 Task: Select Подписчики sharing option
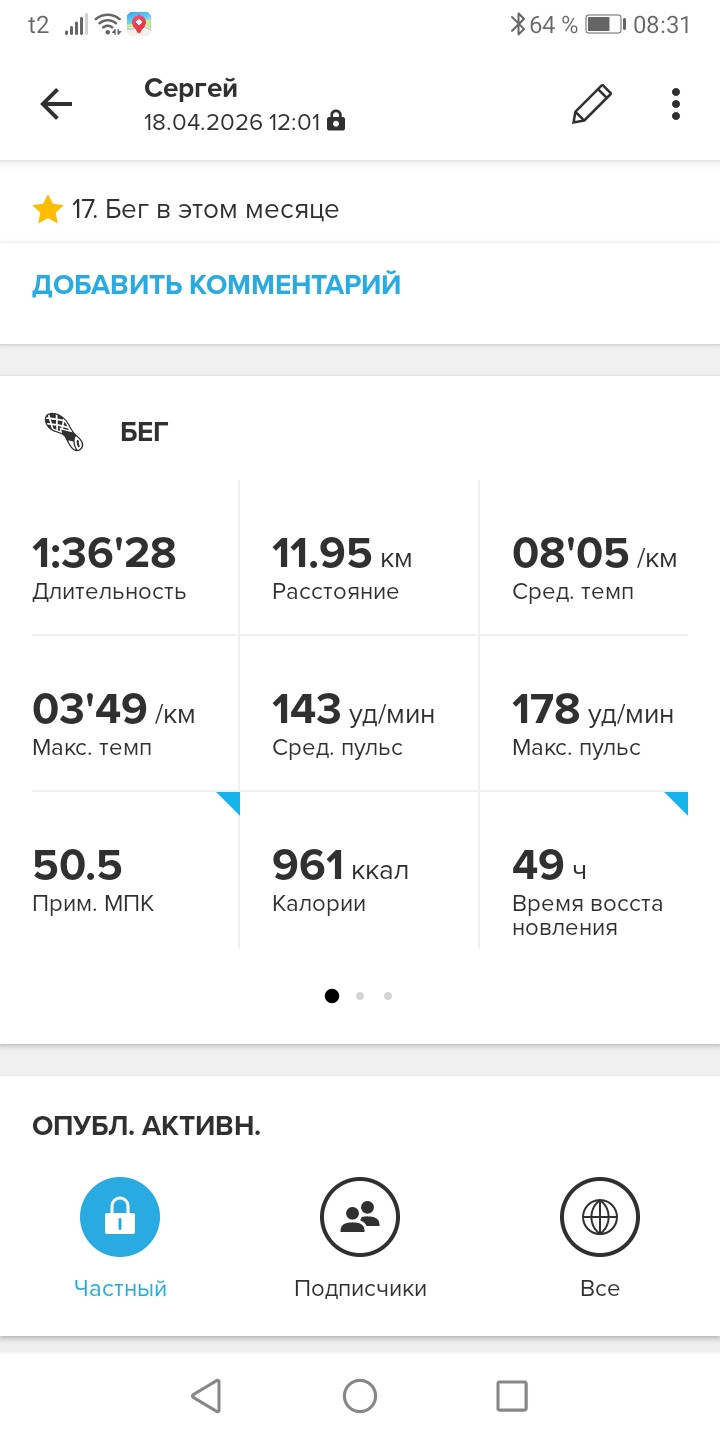360,1217
